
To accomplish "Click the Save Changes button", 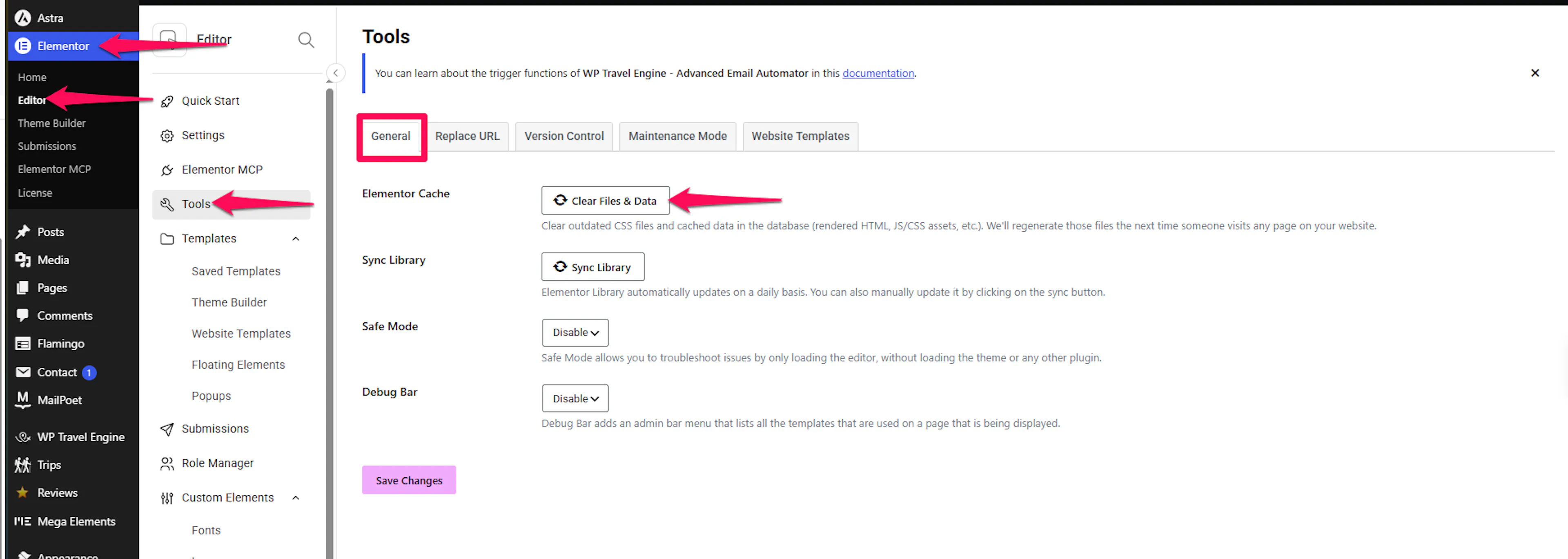I will [408, 481].
